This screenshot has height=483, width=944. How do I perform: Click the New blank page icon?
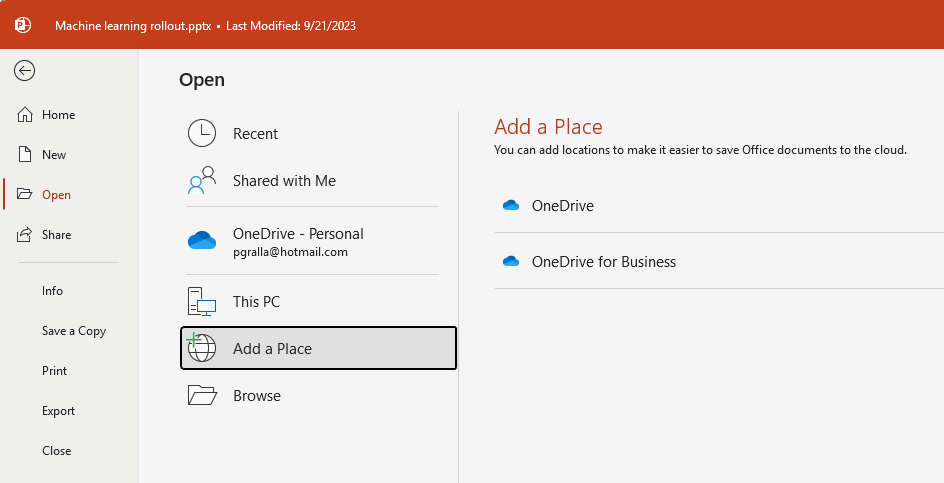tap(25, 154)
